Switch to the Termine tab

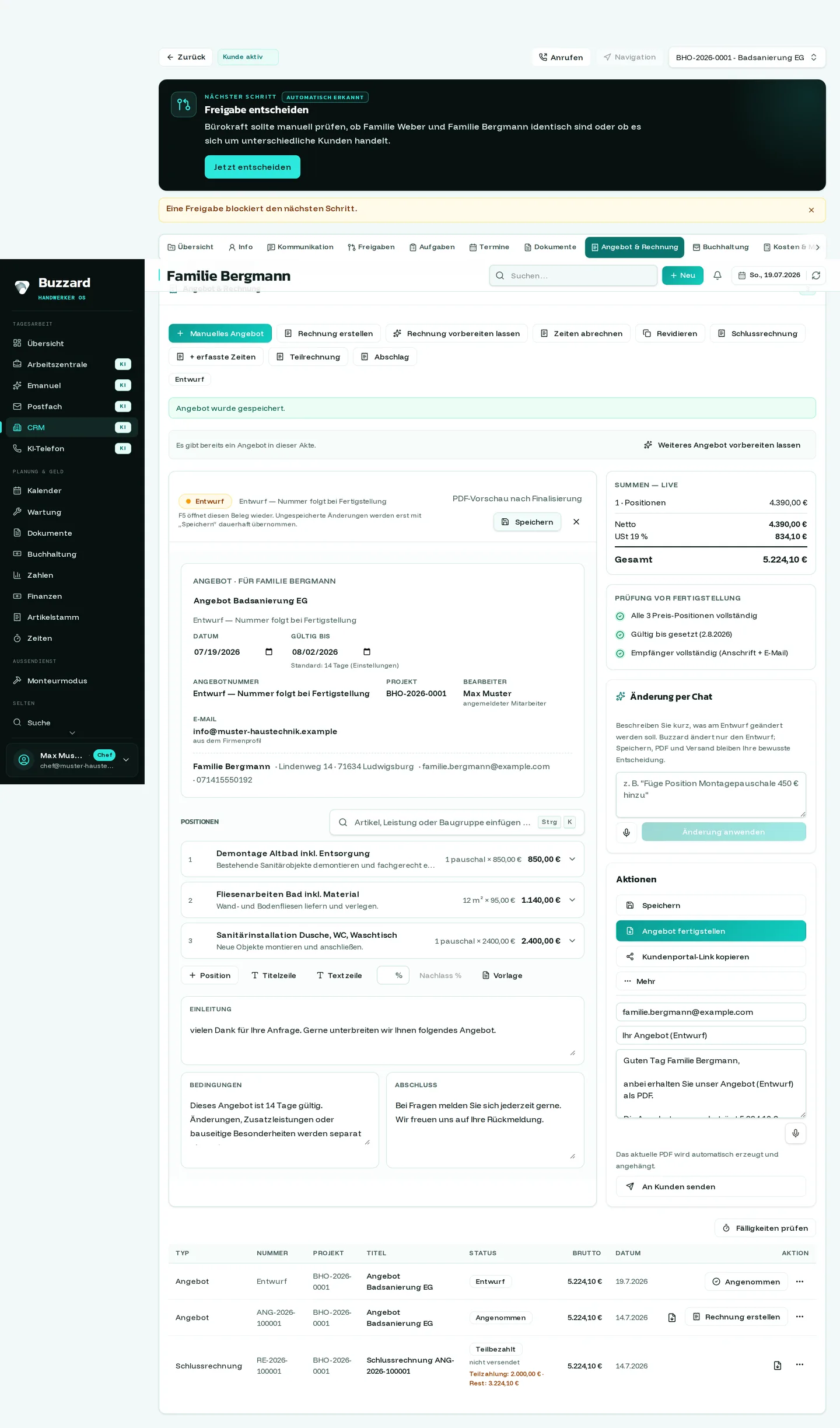[489, 247]
